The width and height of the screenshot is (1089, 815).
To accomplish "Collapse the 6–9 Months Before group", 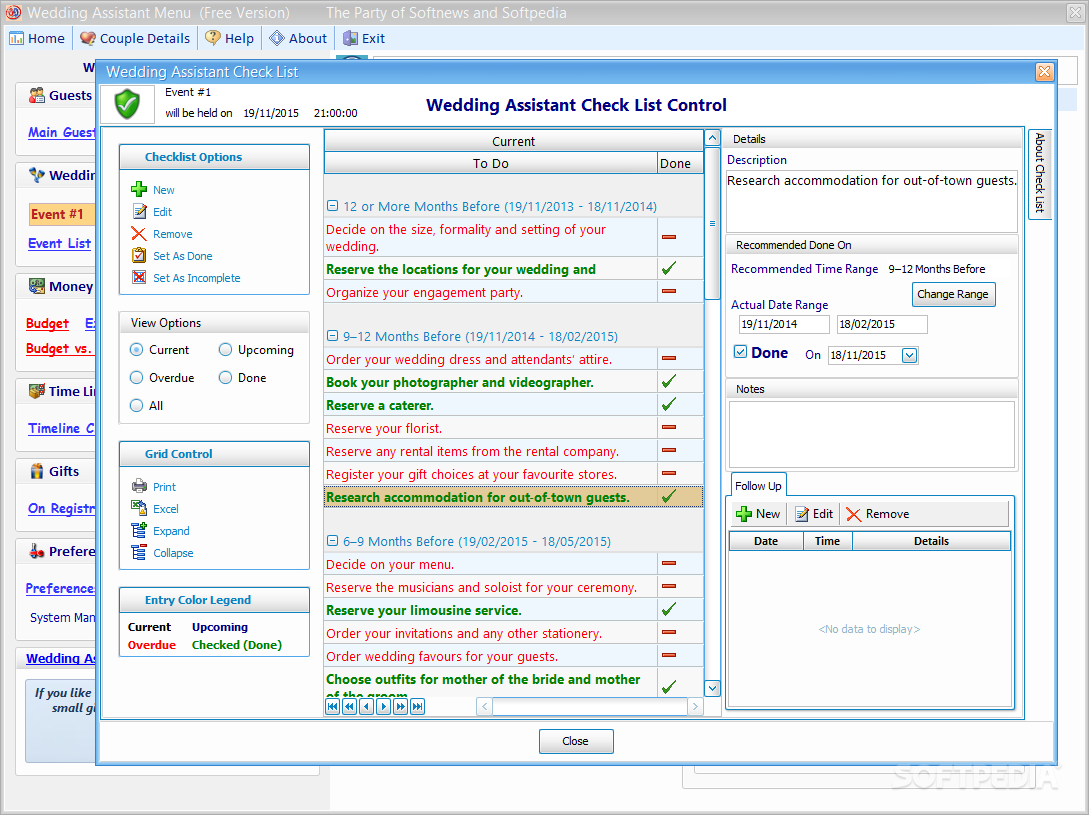I will 332,541.
